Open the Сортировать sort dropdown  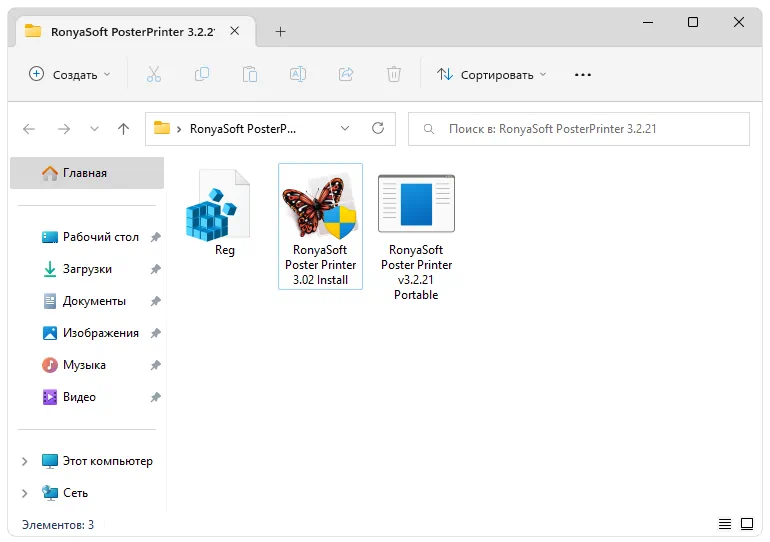492,75
